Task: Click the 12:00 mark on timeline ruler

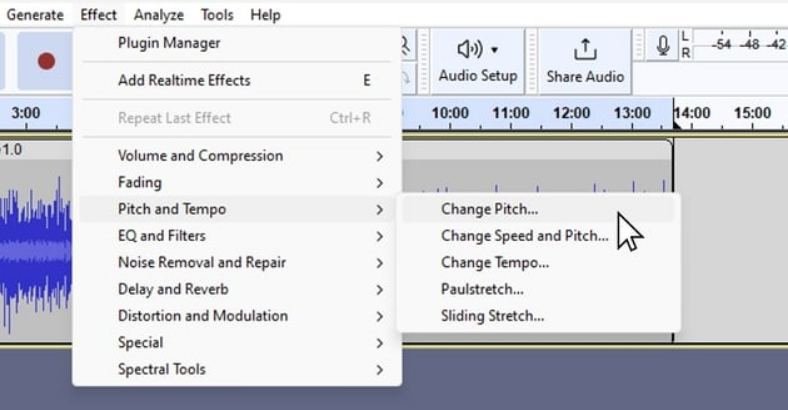Action: tap(571, 113)
